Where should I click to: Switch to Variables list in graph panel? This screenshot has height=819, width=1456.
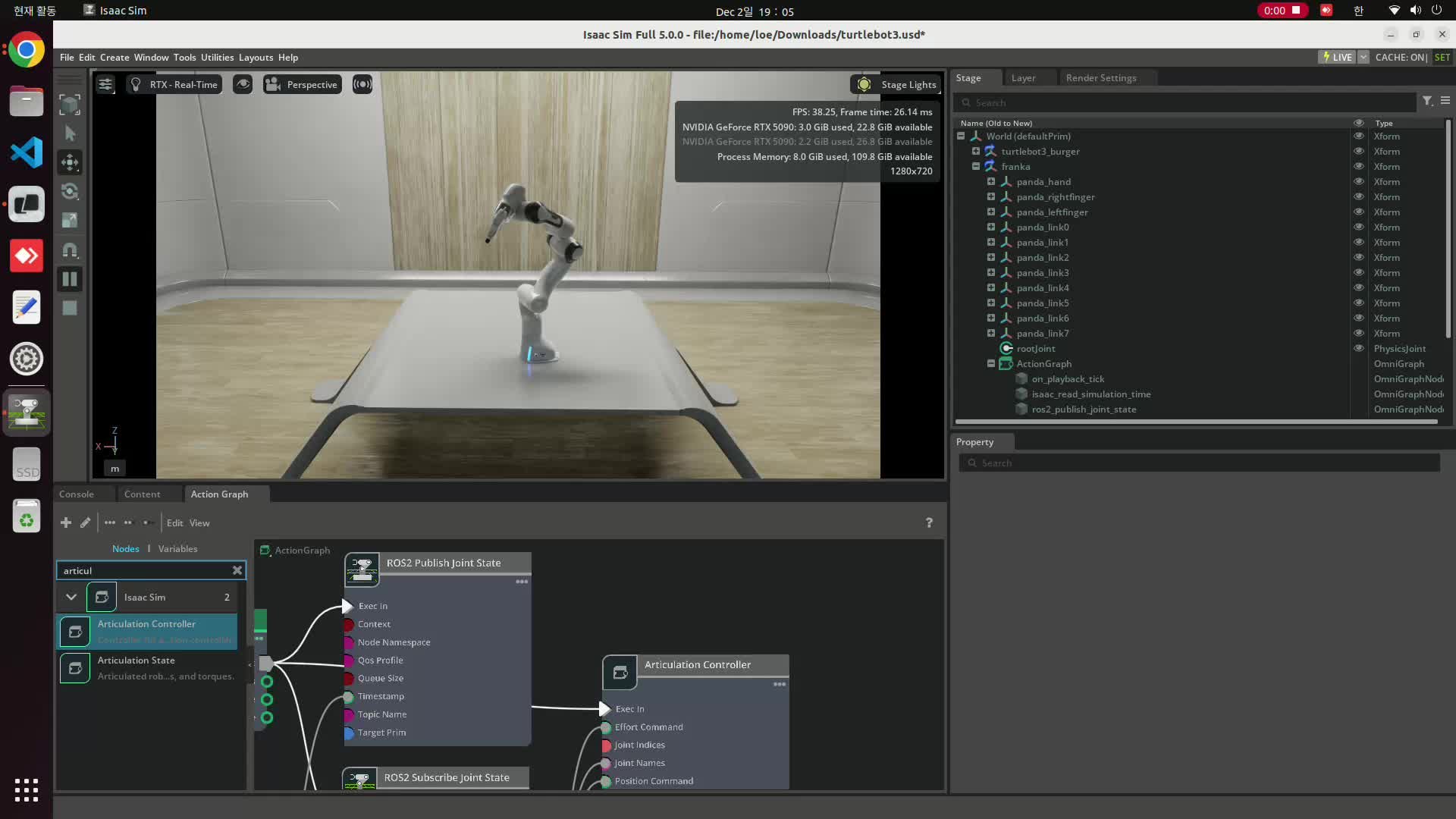(x=177, y=548)
